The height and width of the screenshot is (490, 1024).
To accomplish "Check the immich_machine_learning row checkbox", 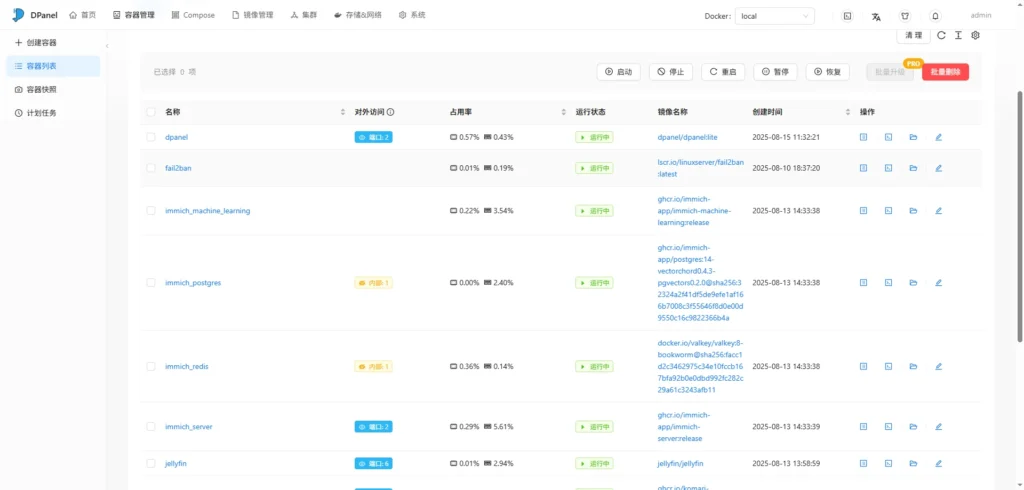I will (151, 211).
